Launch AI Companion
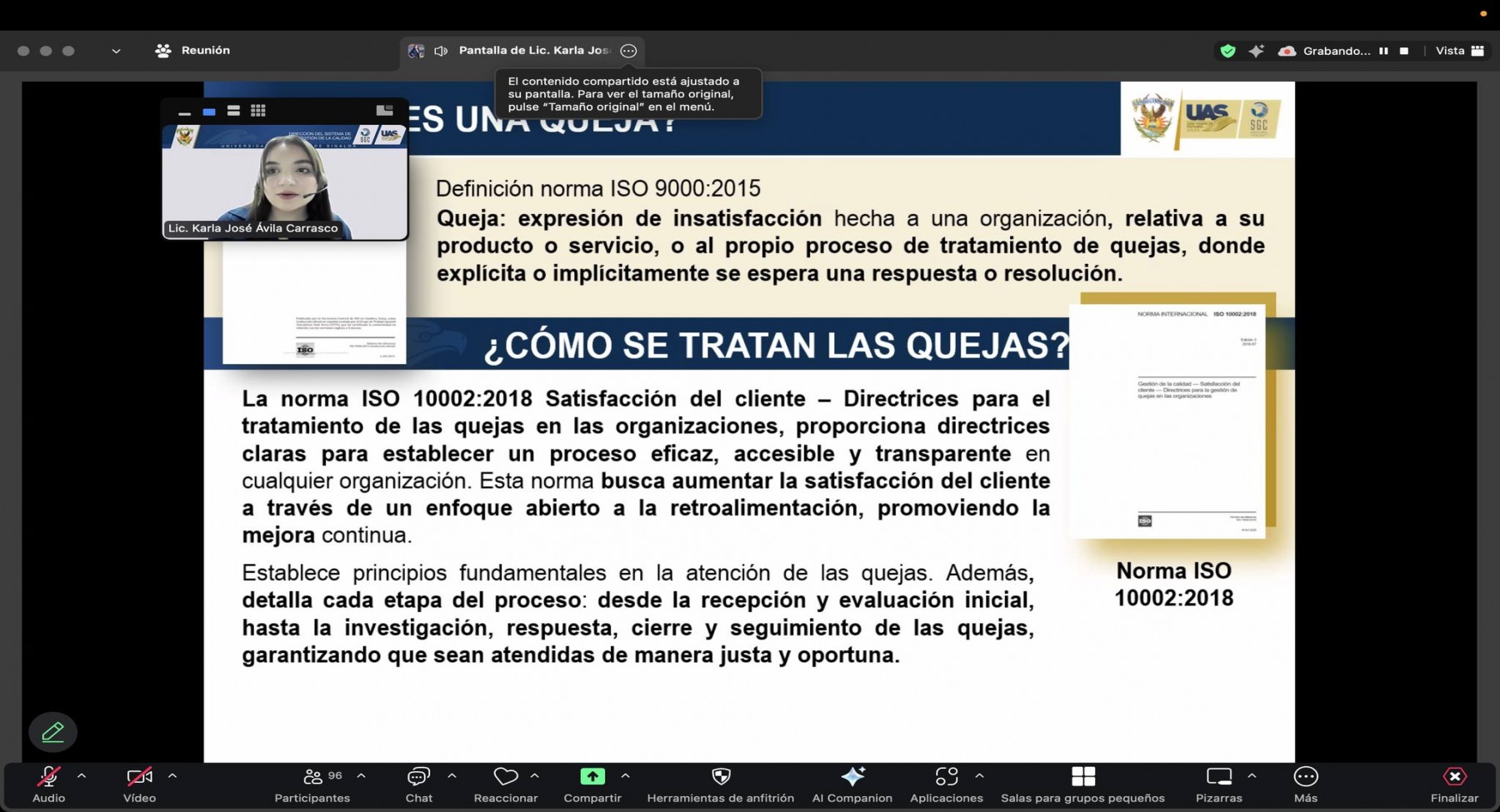 [x=852, y=784]
